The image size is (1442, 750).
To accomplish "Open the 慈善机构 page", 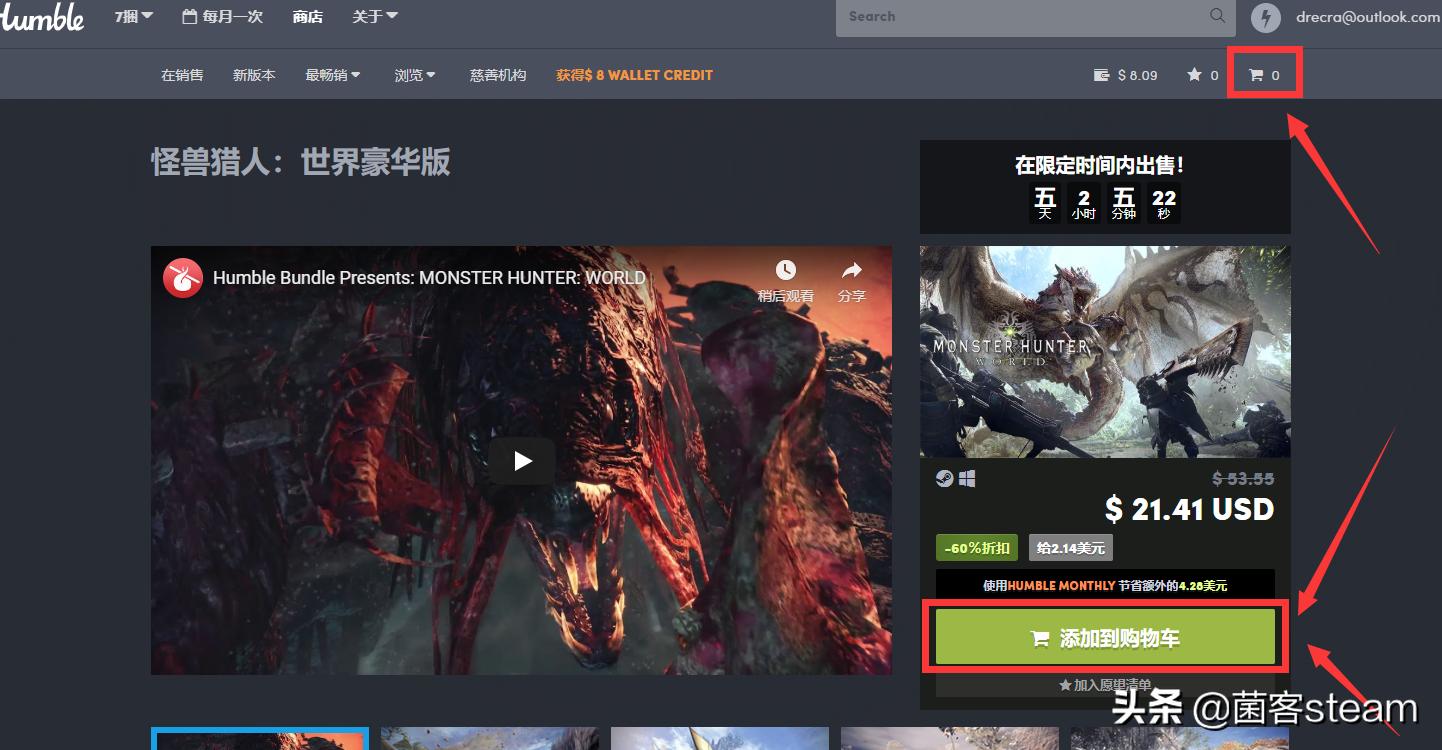I will point(498,75).
